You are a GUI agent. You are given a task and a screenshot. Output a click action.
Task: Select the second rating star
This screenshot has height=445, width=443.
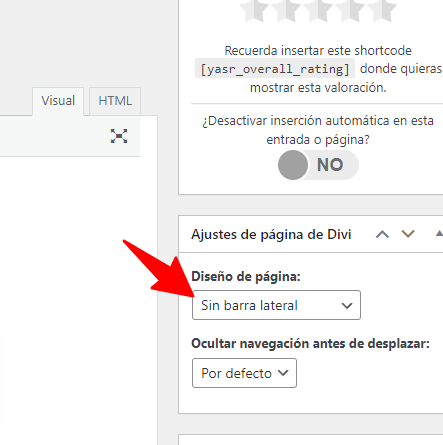pyautogui.click(x=287, y=11)
